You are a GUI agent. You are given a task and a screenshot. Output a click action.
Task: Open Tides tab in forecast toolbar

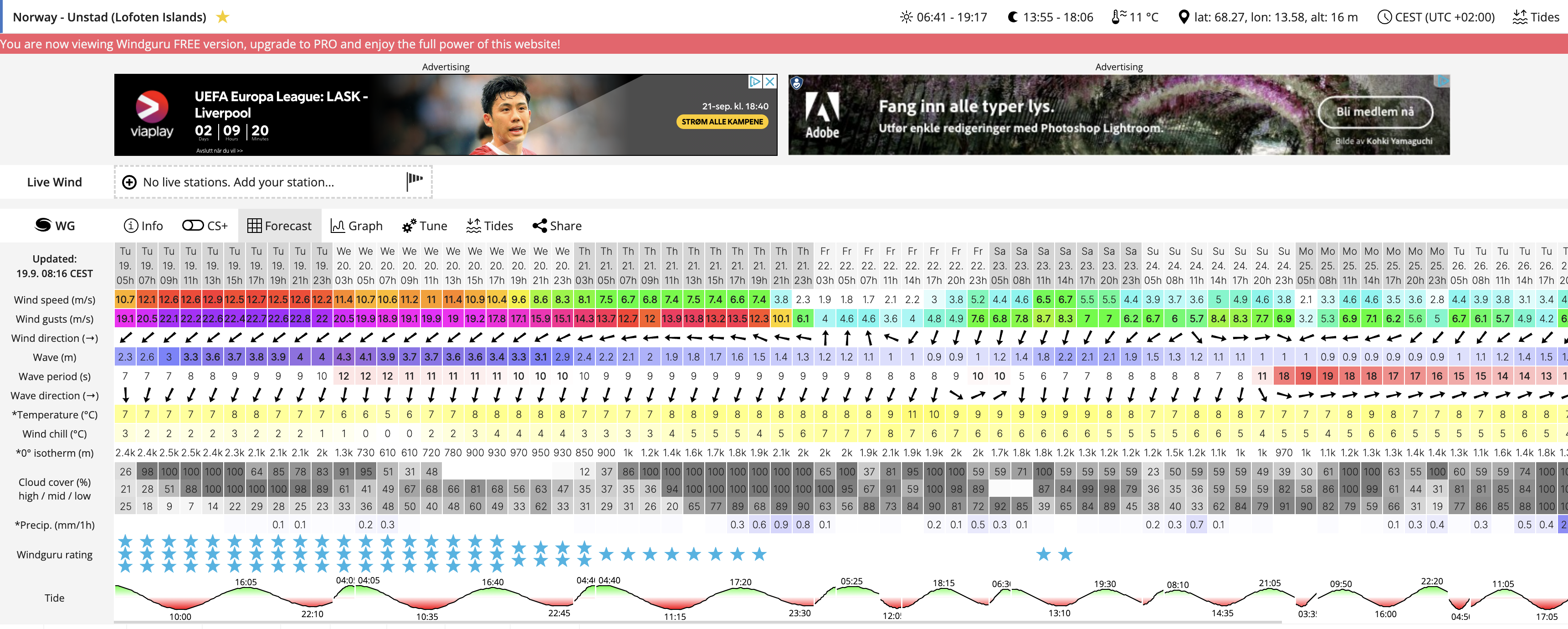(x=489, y=226)
